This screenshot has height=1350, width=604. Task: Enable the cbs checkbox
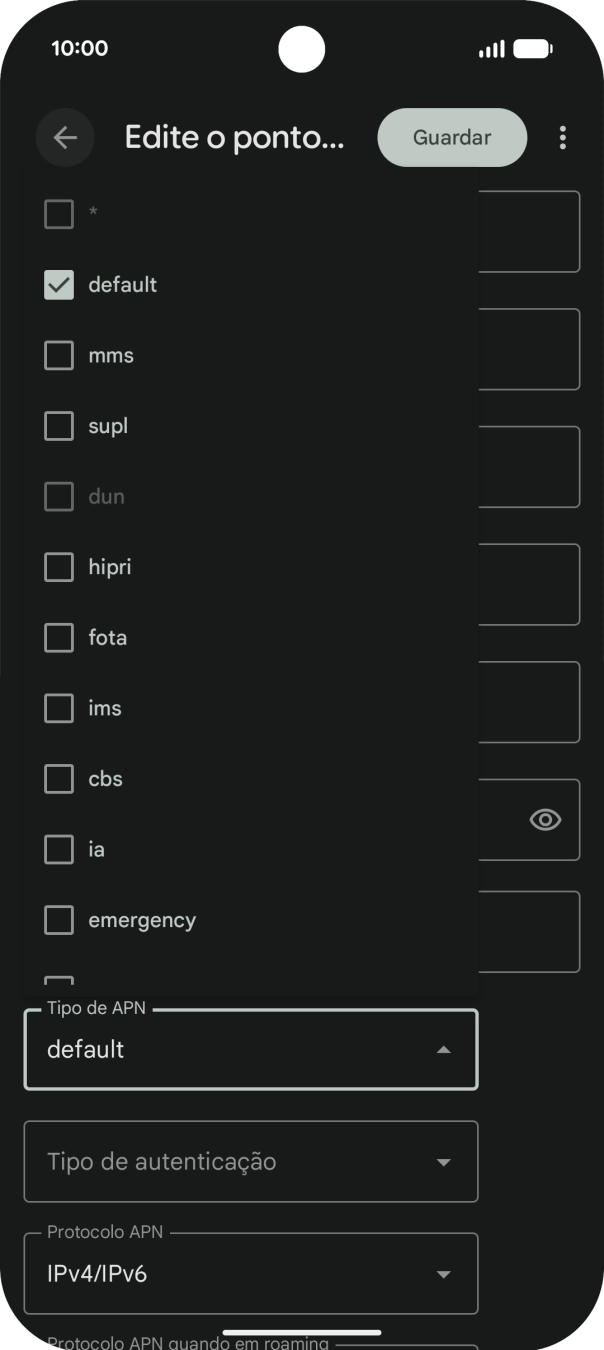click(59, 779)
